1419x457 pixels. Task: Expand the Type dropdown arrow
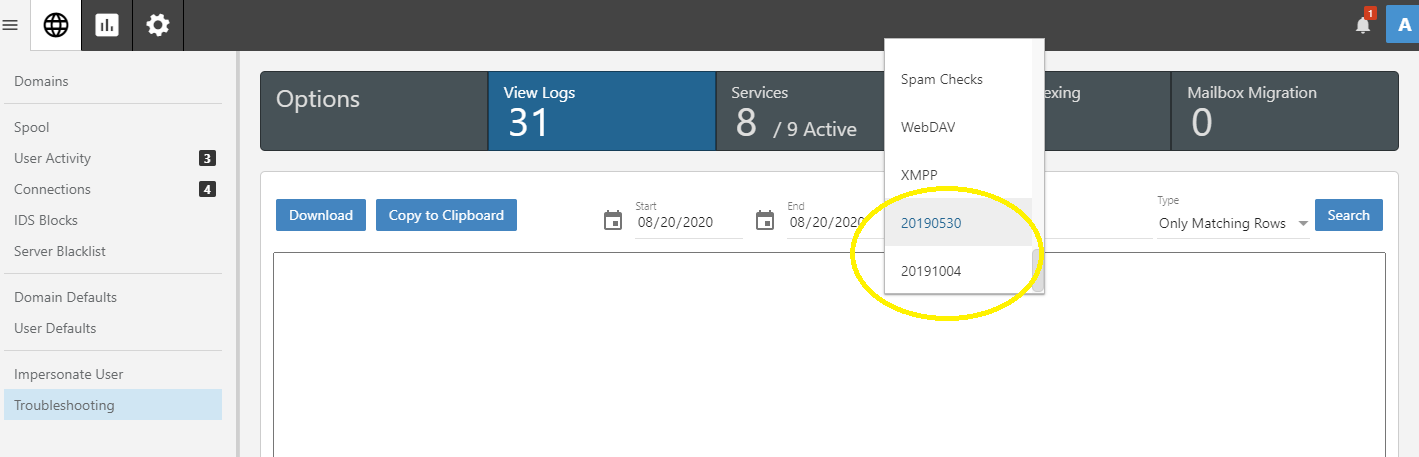coord(1303,224)
